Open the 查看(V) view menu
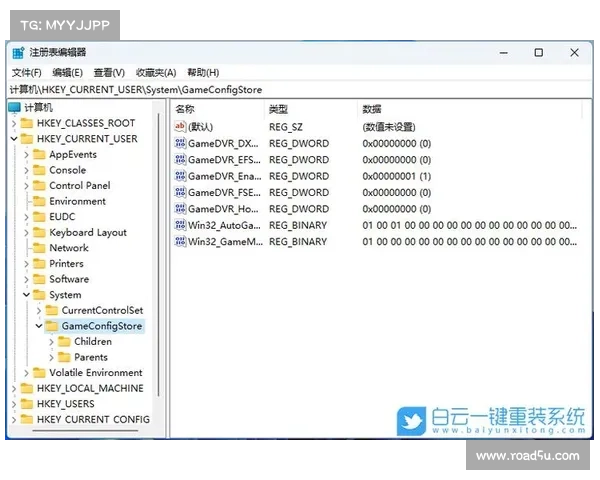600x480 pixels. (x=108, y=72)
